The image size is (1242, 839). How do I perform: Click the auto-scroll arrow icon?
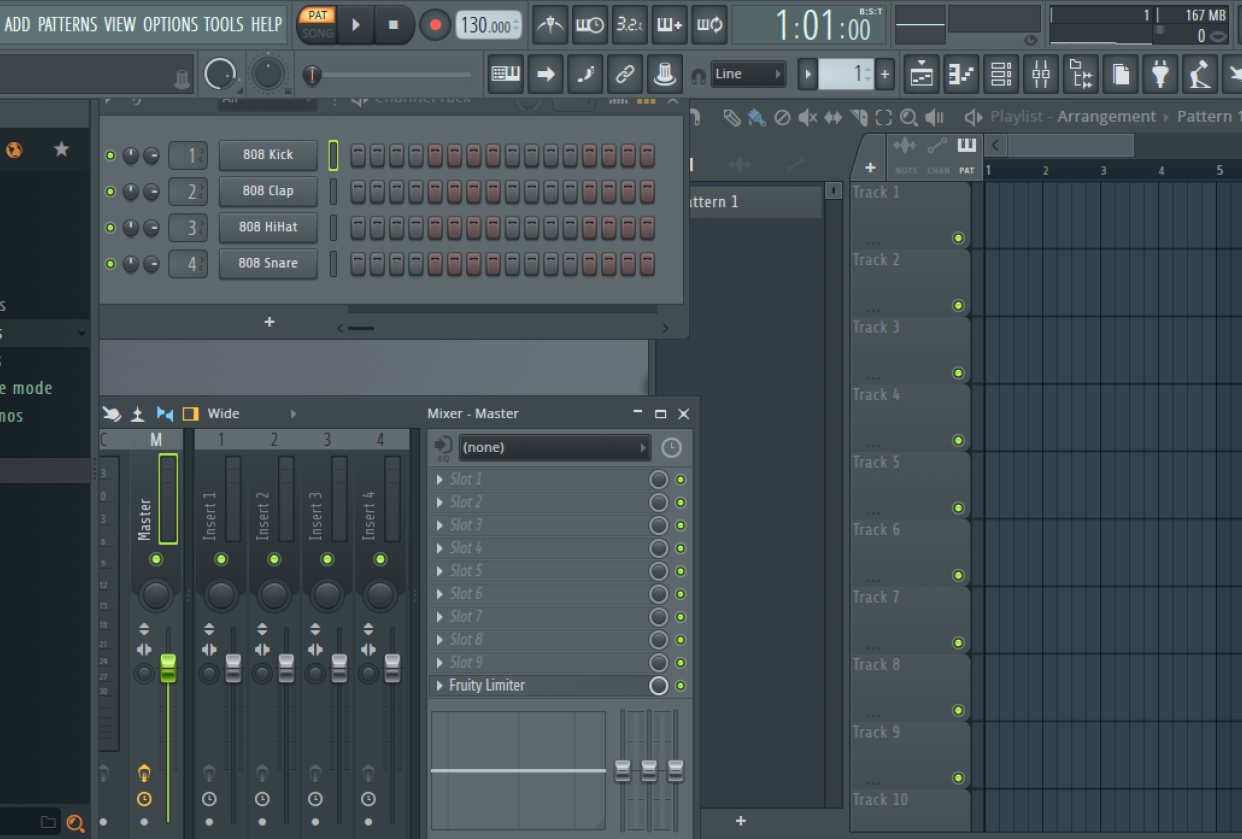pos(545,74)
